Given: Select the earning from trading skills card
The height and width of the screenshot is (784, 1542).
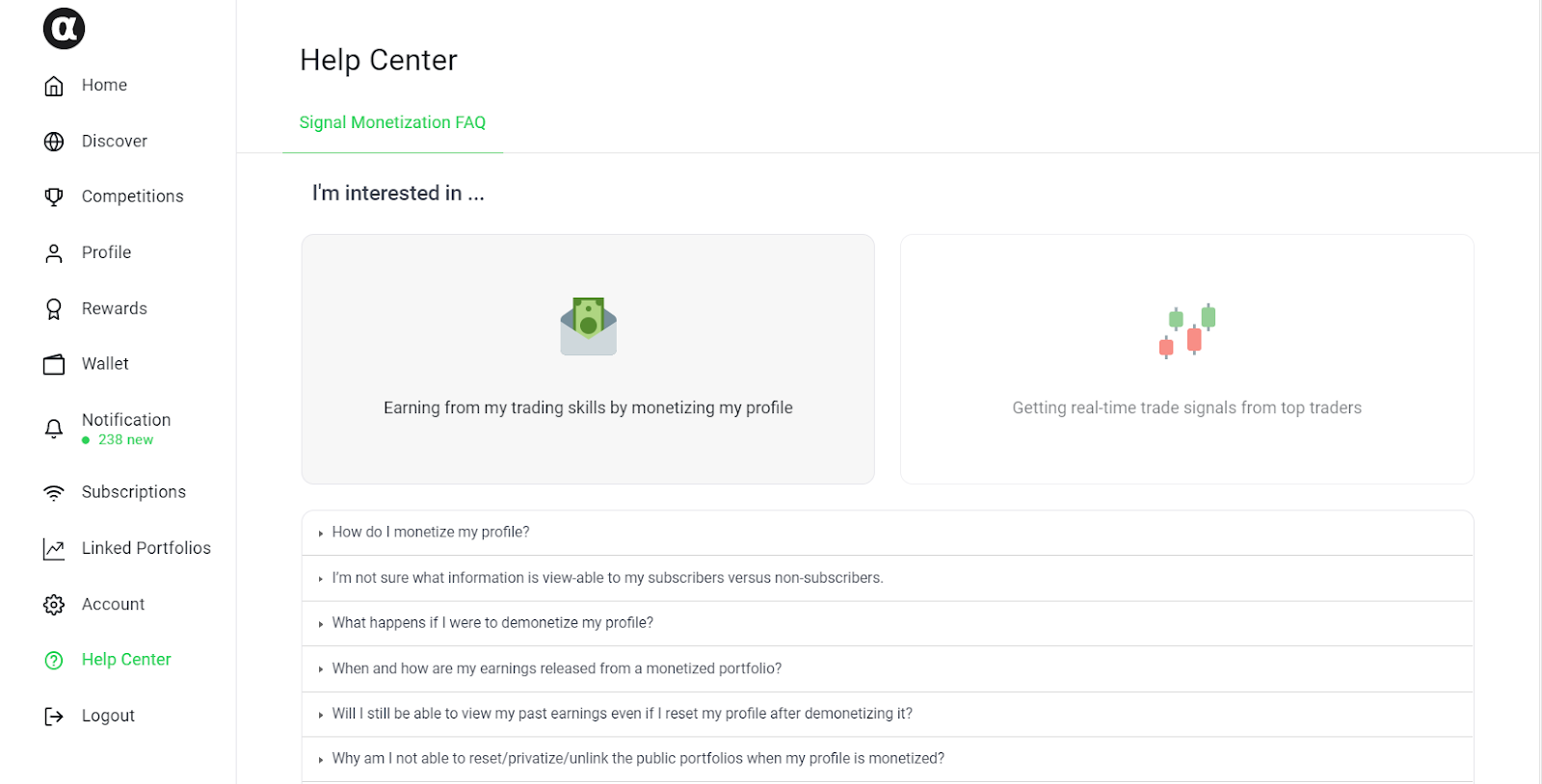Looking at the screenshot, I should pyautogui.click(x=588, y=359).
